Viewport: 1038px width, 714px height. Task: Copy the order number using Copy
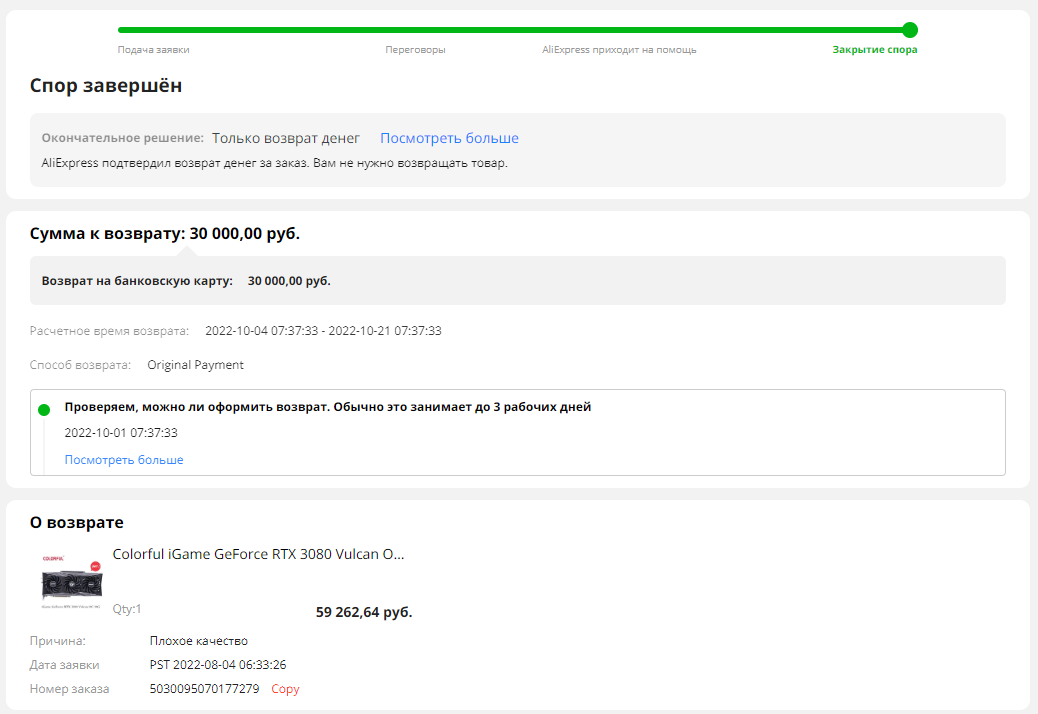[x=284, y=688]
